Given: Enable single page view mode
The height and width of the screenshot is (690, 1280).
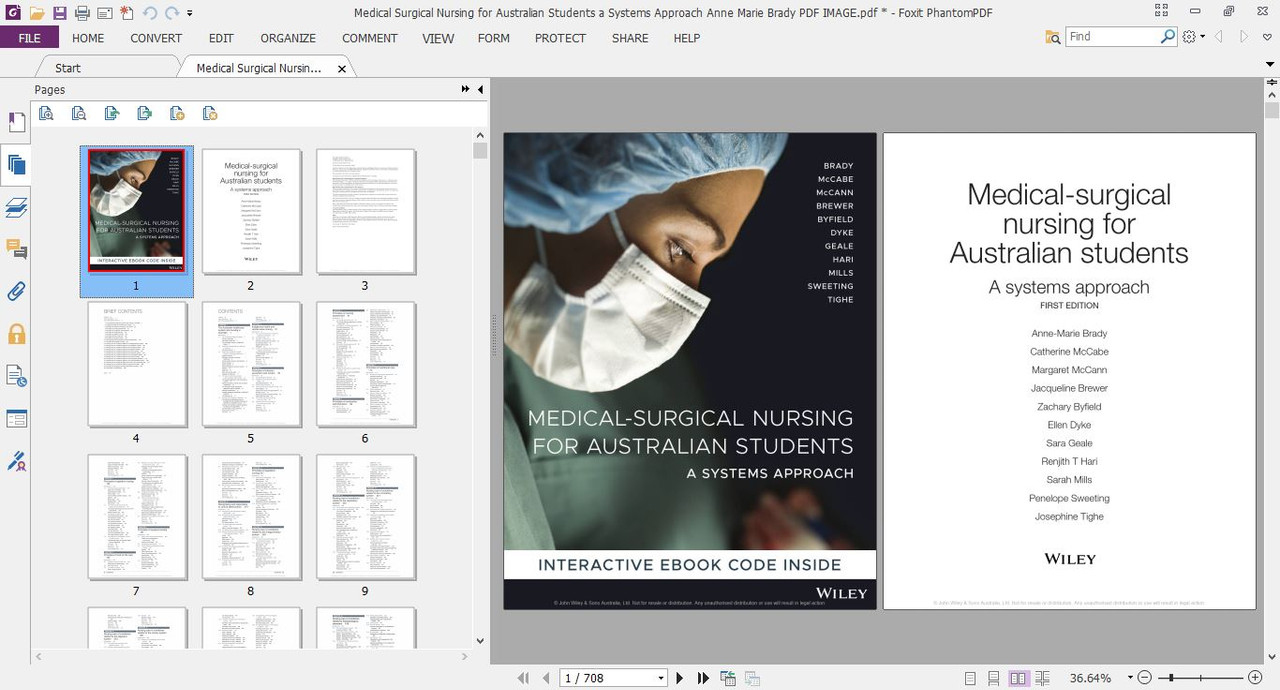Looking at the screenshot, I should point(970,678).
